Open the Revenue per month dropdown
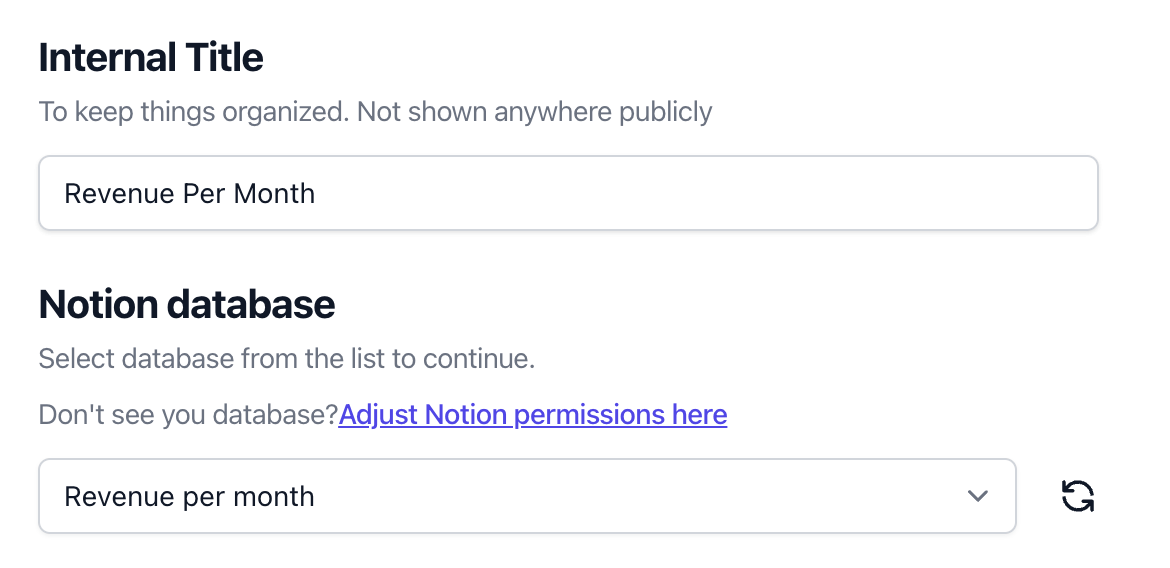The image size is (1170, 568). pos(528,496)
